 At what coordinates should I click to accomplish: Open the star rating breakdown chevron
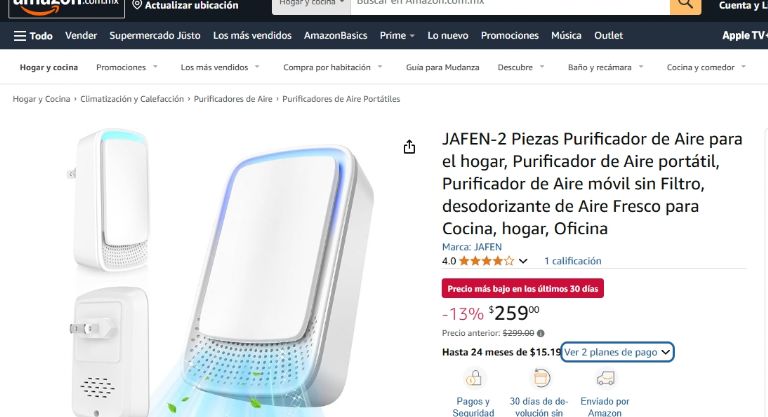[x=523, y=261]
